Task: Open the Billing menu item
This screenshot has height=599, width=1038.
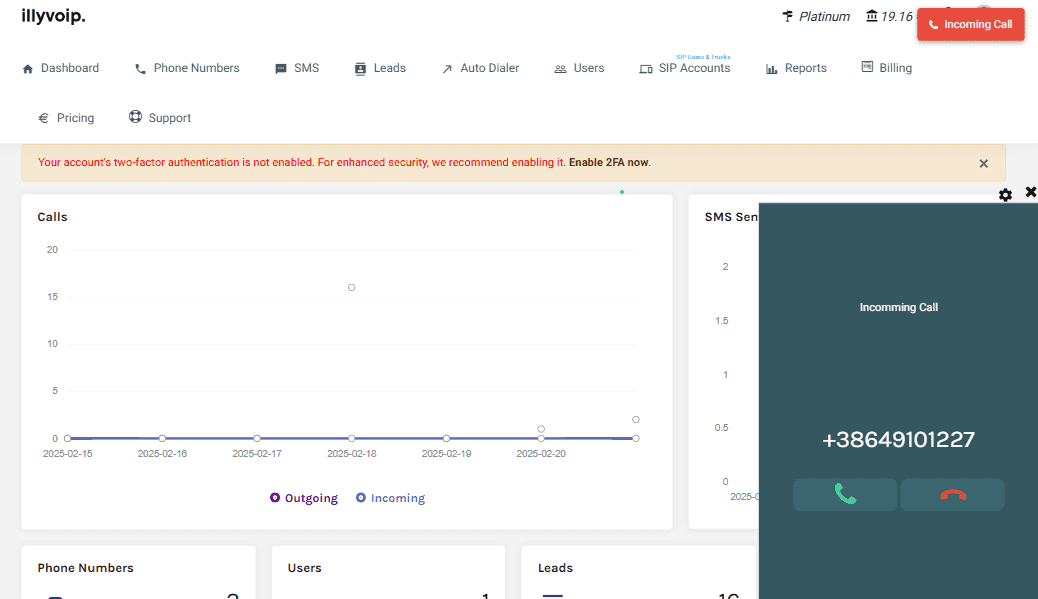Action: pyautogui.click(x=886, y=68)
